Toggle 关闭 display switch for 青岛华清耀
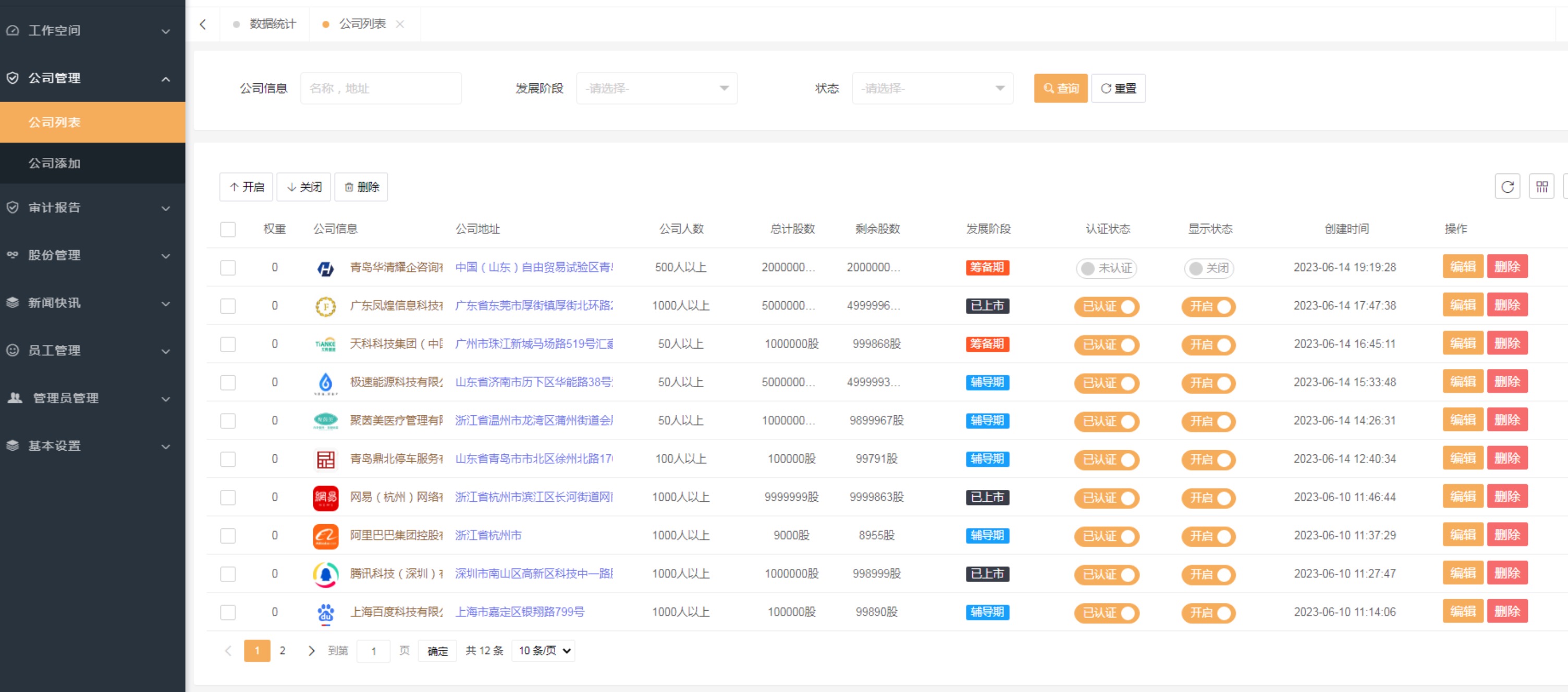The width and height of the screenshot is (1568, 692). click(1208, 268)
